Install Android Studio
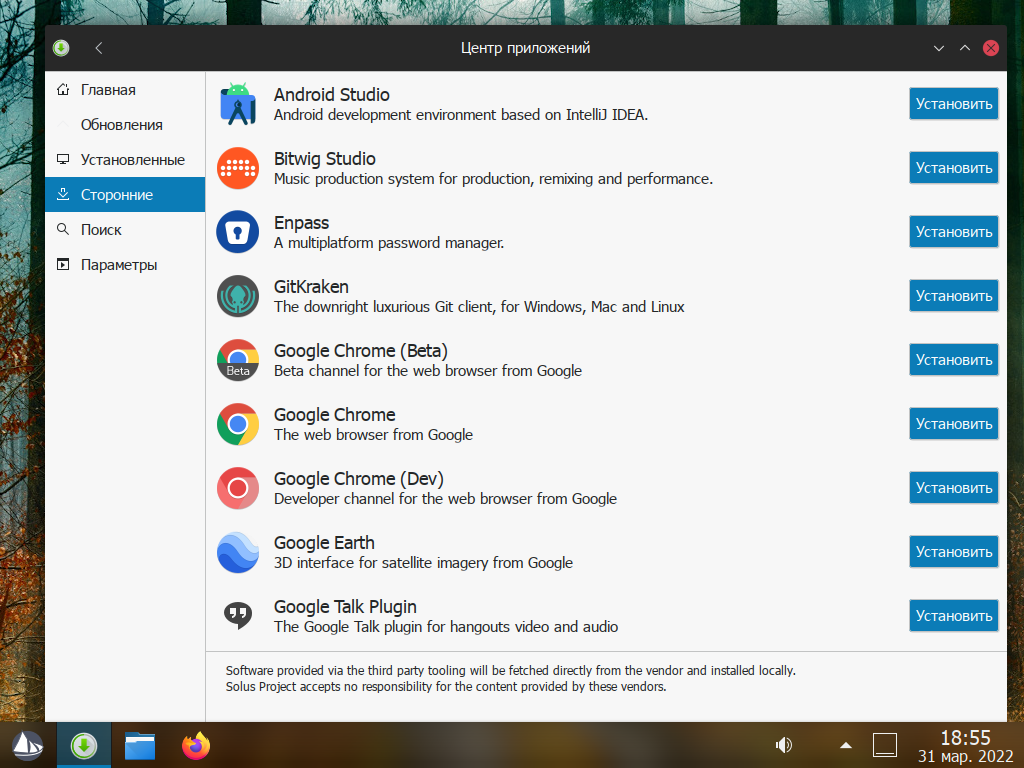1024x768 pixels. click(x=953, y=104)
